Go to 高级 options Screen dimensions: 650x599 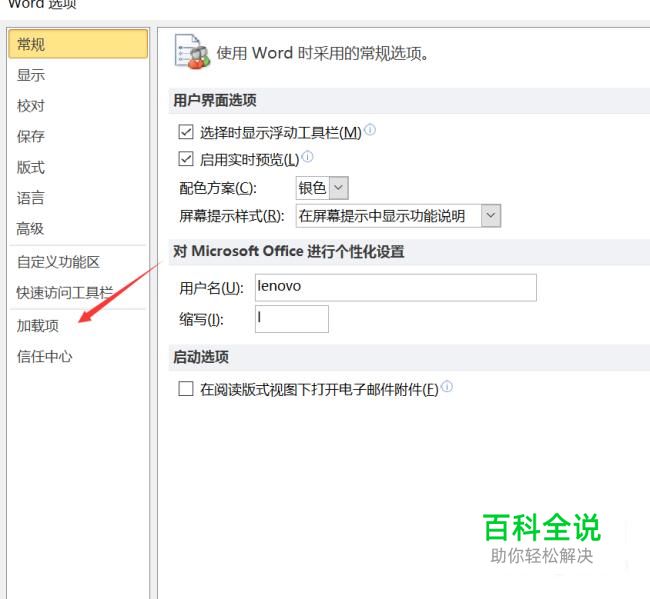(x=30, y=228)
